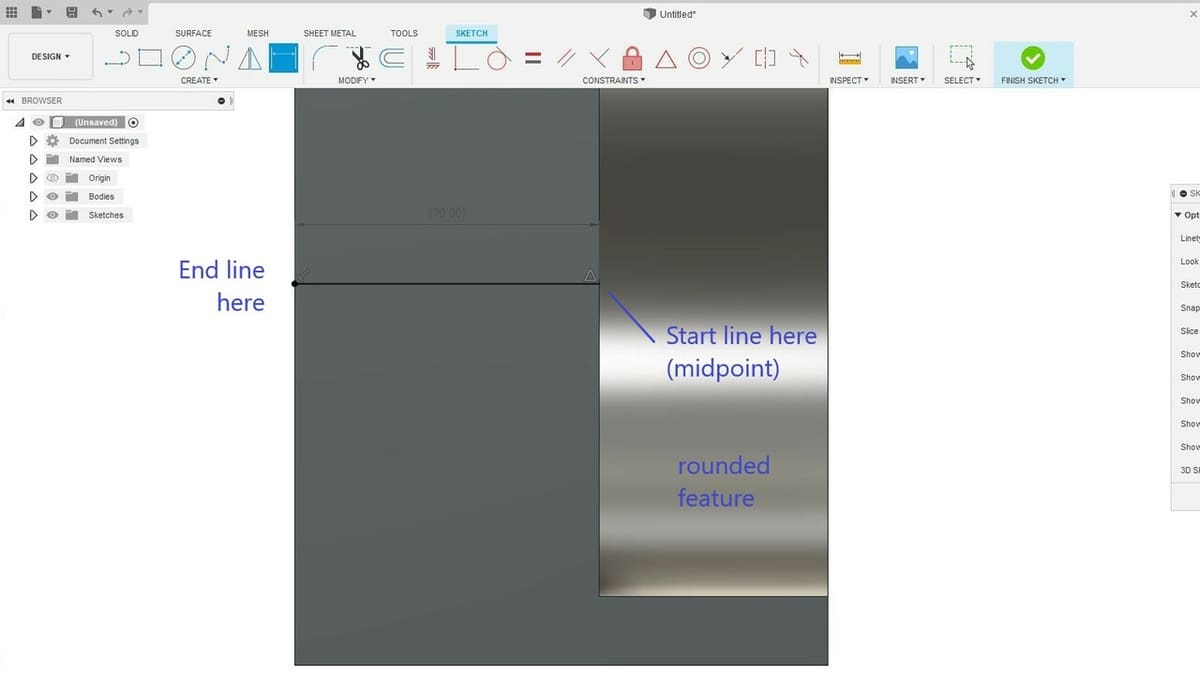Redo the last undone action

(129, 13)
